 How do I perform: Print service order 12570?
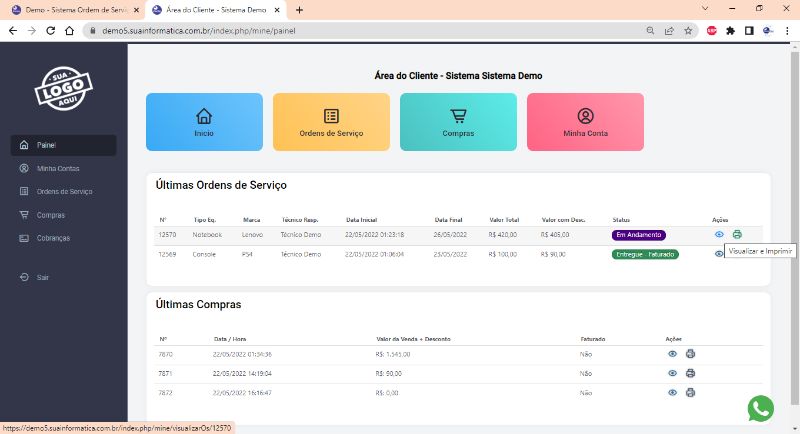pyautogui.click(x=737, y=235)
